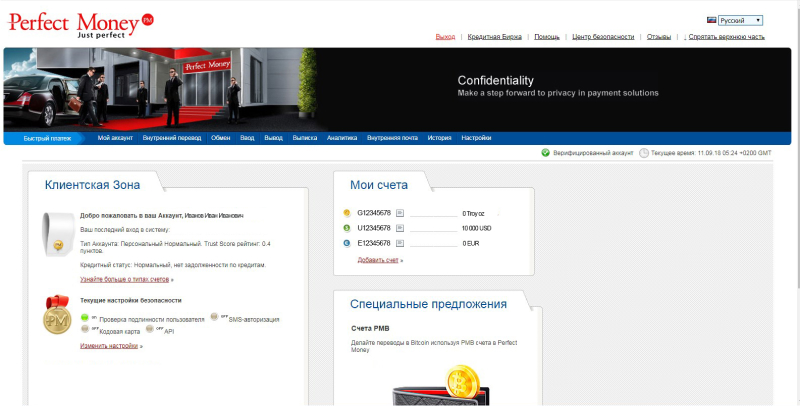Click the green verified account checkmark

(x=545, y=153)
